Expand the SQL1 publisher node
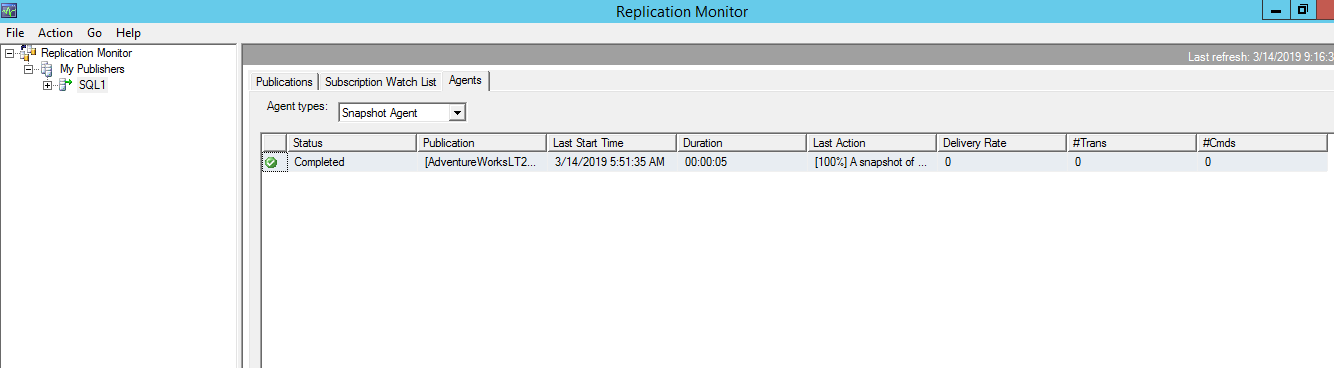This screenshot has height=368, width=1334. [x=47, y=85]
